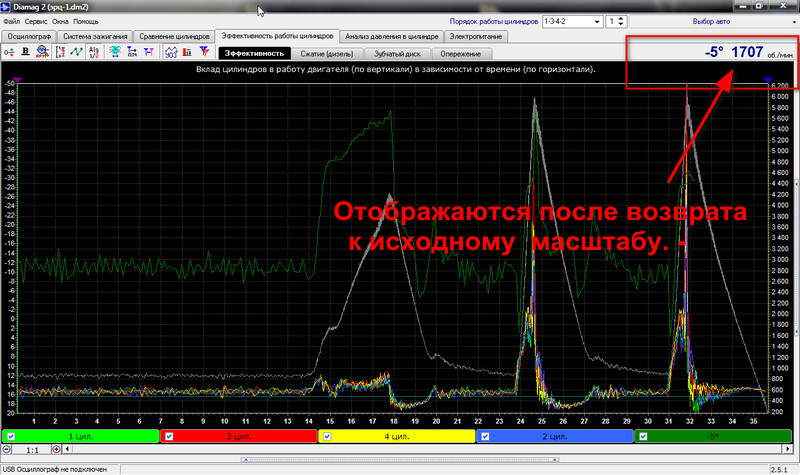800x475 pixels.
Task: Expand the Выбор авто dropdown
Action: tap(794, 22)
